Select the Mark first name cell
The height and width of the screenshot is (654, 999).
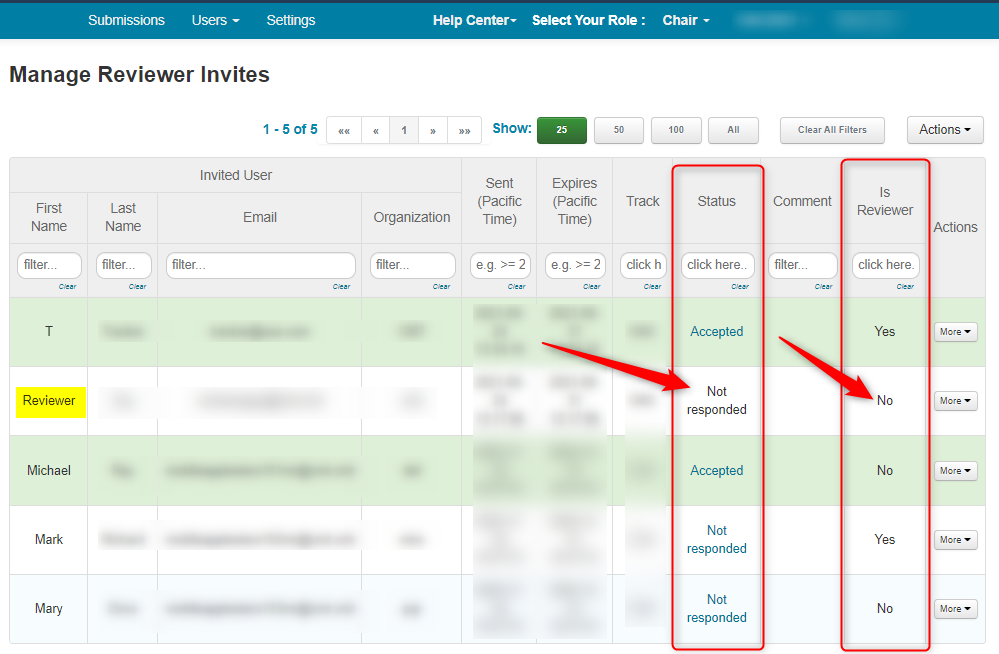49,540
